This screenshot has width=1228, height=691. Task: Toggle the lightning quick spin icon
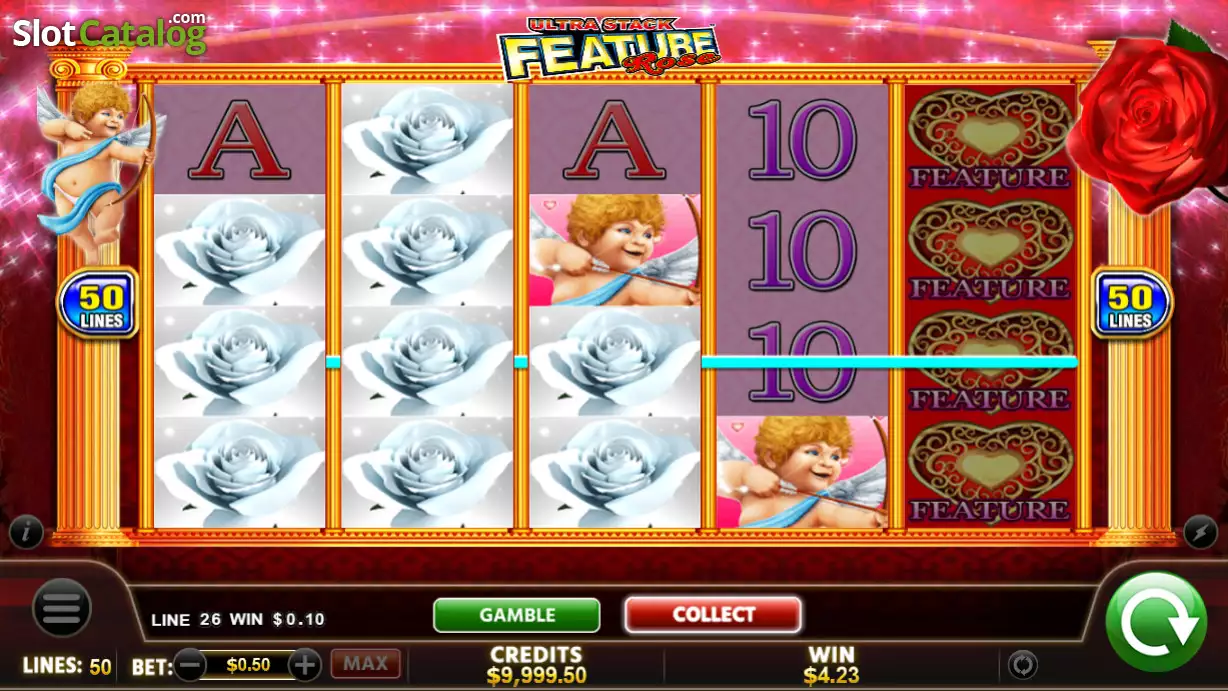coord(1200,532)
